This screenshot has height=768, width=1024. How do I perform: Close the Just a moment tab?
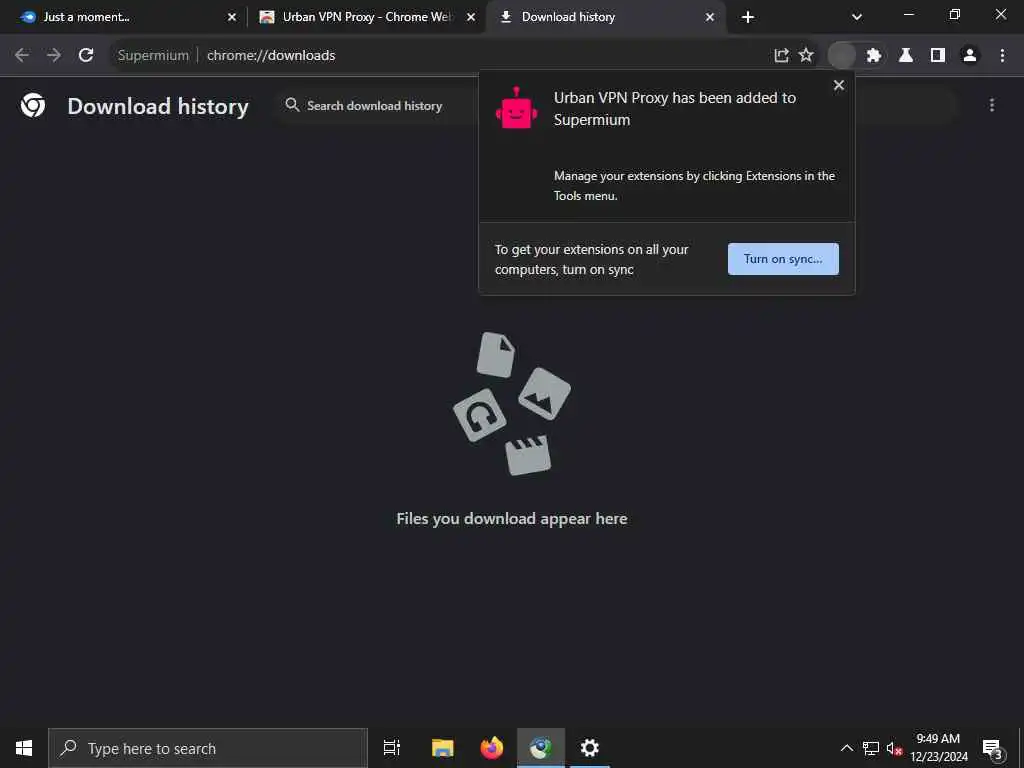(x=232, y=18)
